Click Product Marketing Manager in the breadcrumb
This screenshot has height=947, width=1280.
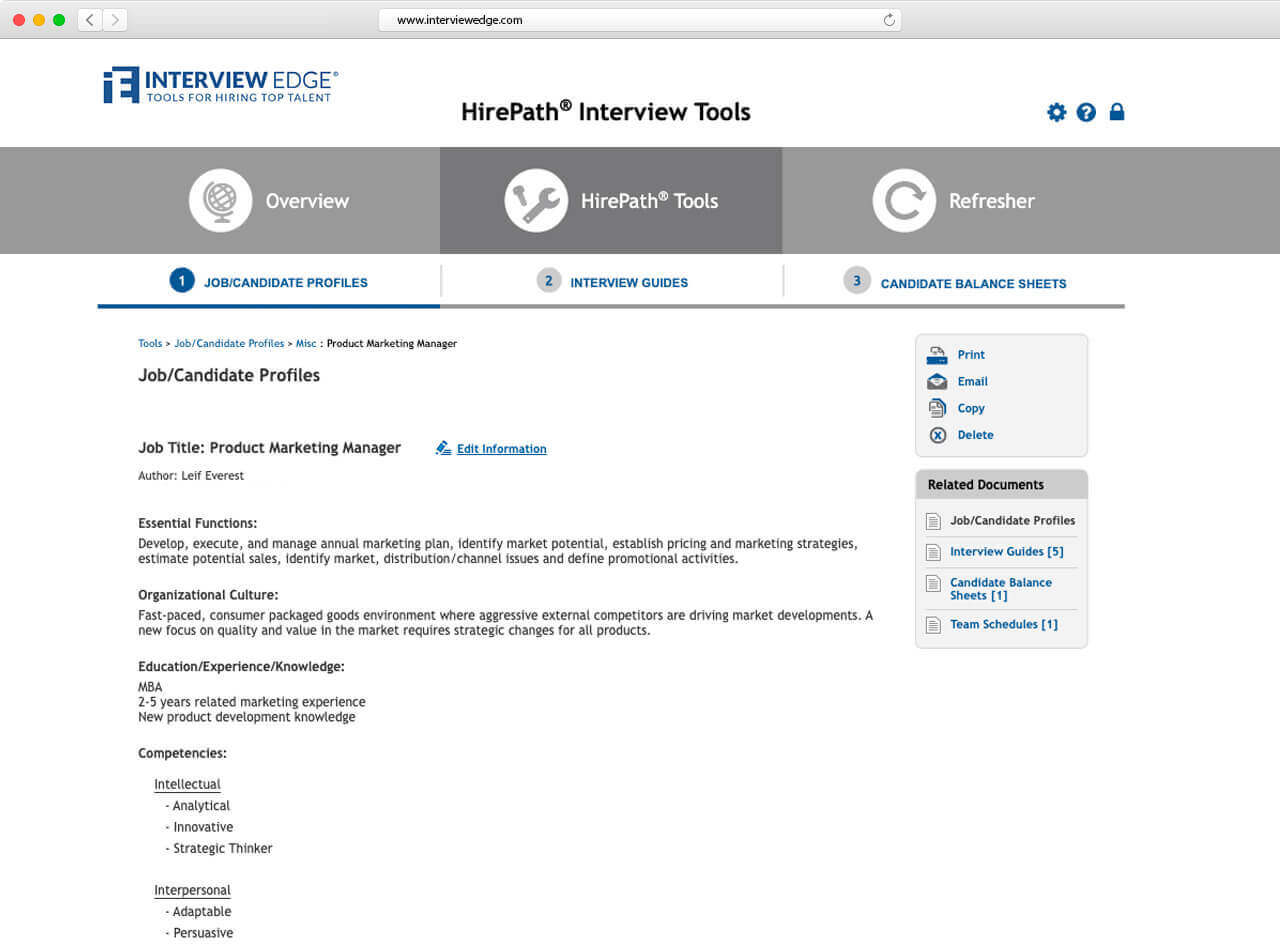(x=392, y=344)
